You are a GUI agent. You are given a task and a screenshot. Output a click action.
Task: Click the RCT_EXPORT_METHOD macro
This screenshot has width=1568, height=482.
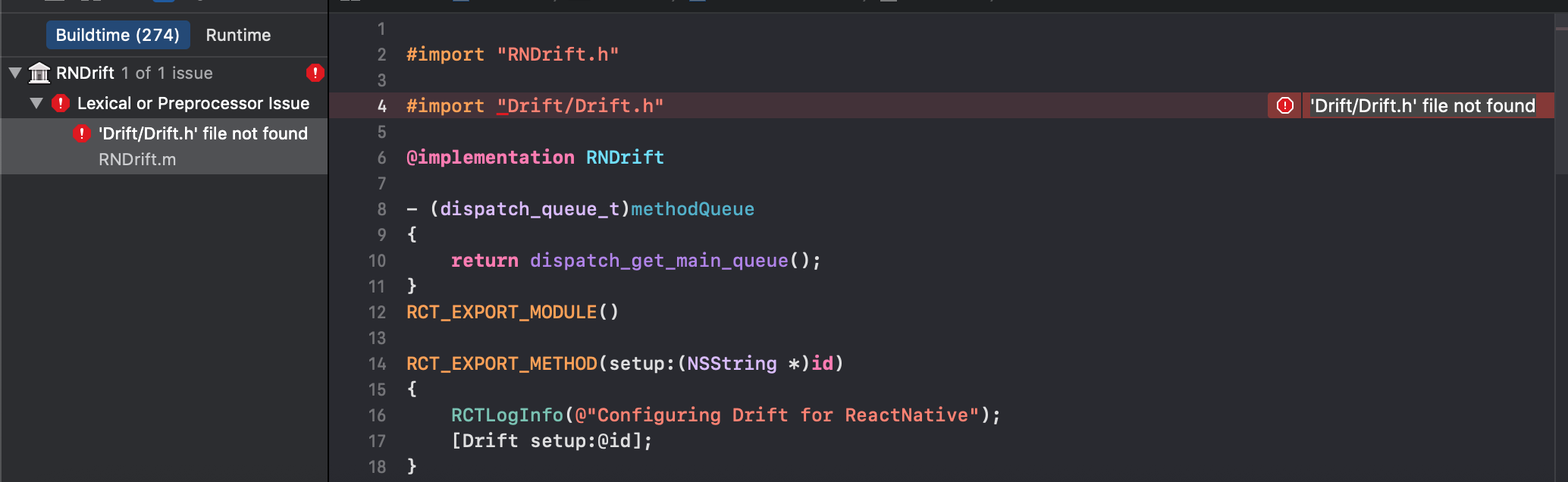[x=502, y=364]
